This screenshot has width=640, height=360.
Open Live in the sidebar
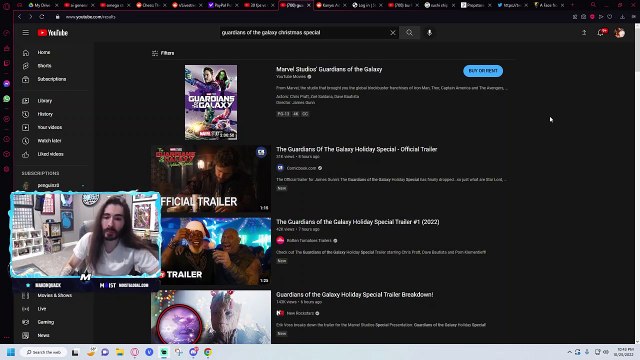pos(42,309)
